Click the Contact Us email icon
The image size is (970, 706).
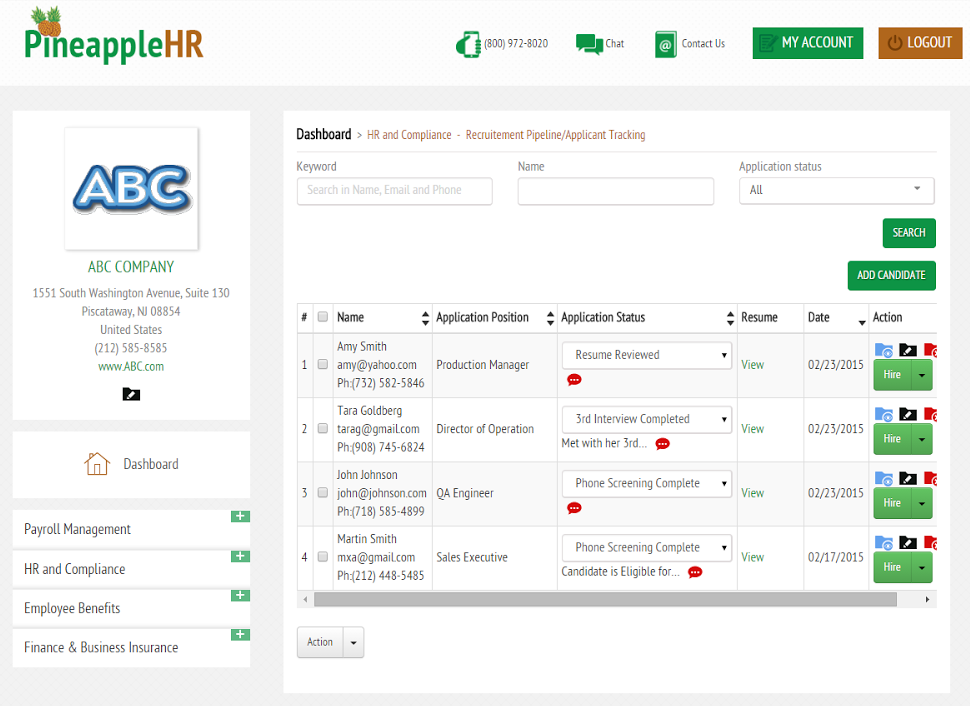(x=666, y=45)
